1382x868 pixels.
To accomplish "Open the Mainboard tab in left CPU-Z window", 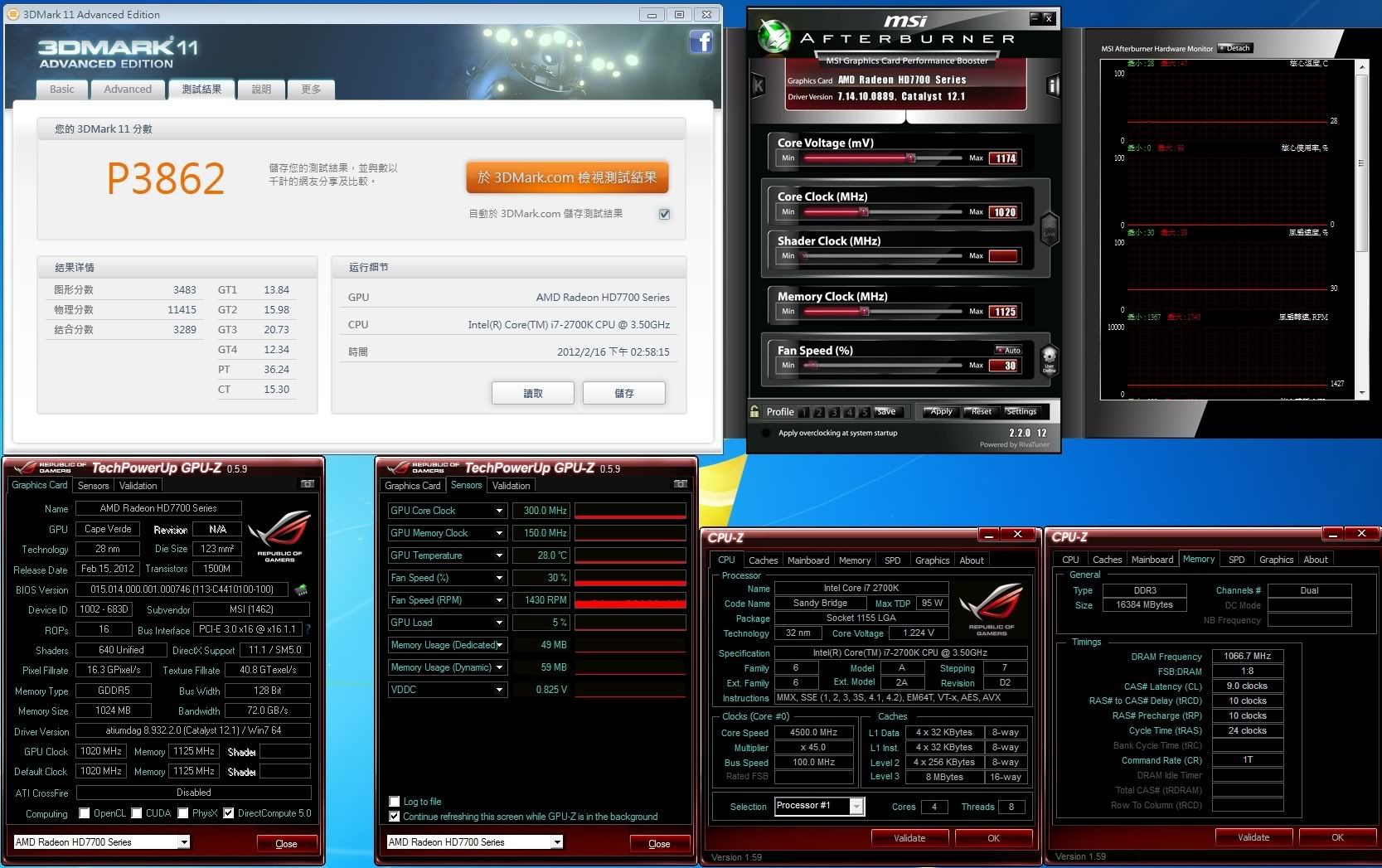I will (807, 560).
